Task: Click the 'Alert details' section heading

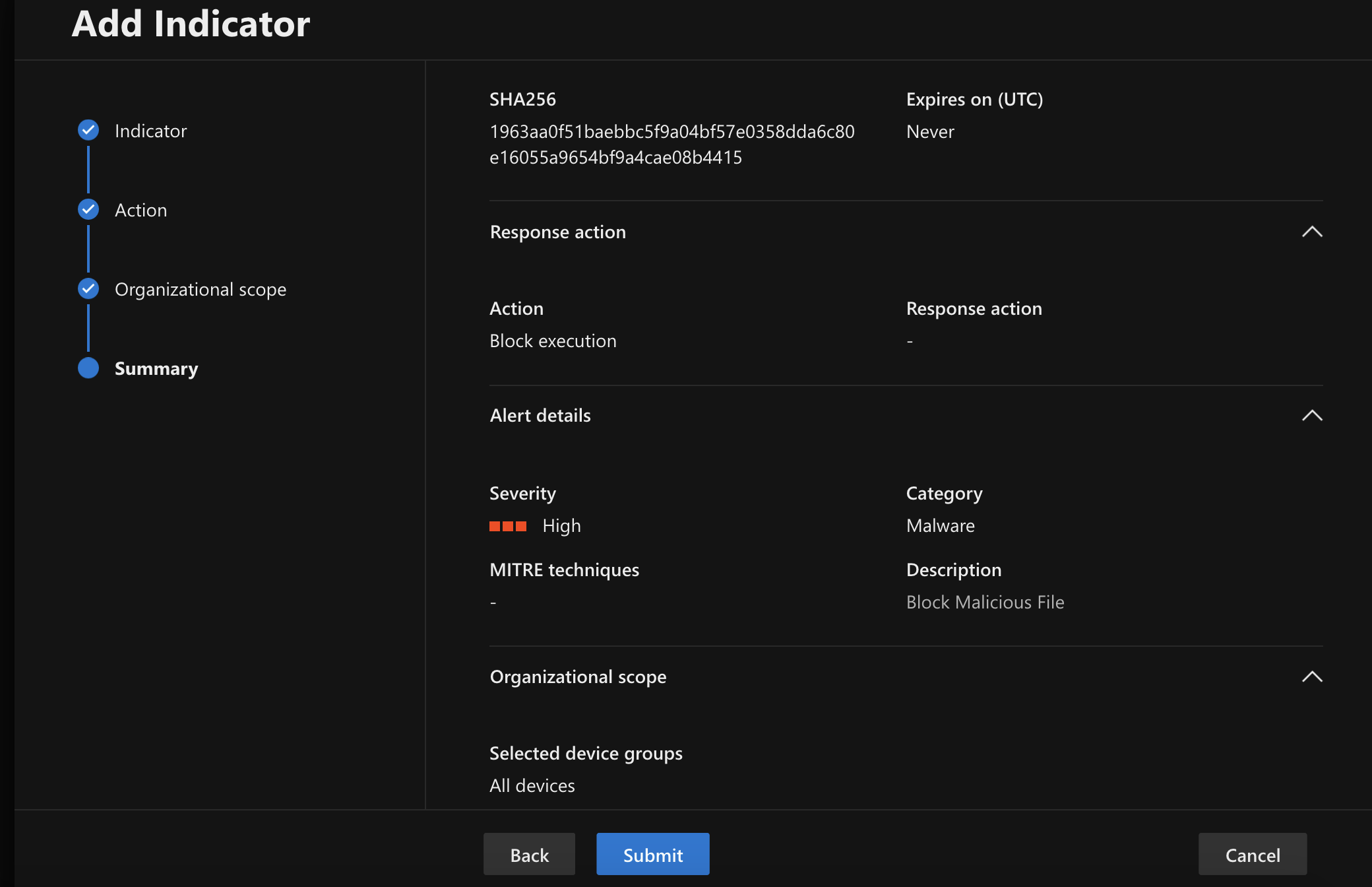Action: [x=540, y=415]
